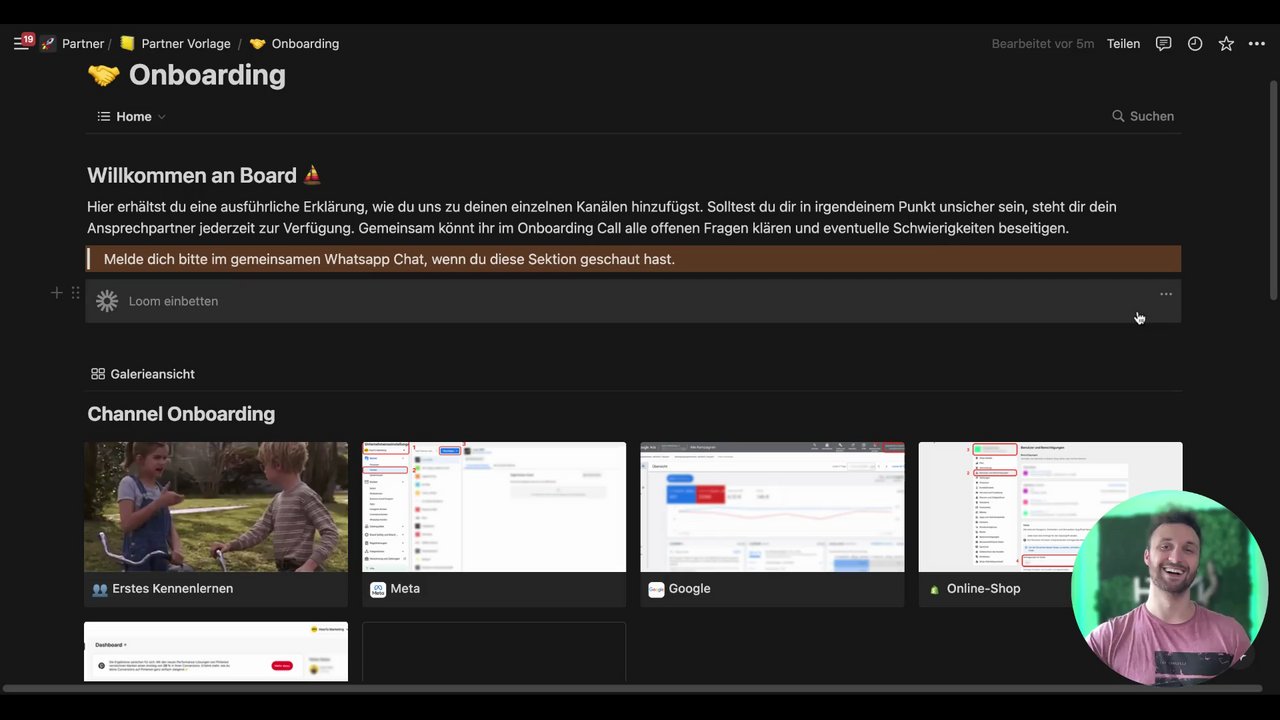Viewport: 1280px width, 720px height.
Task: Open the page options three-dot menu
Action: [x=1257, y=44]
